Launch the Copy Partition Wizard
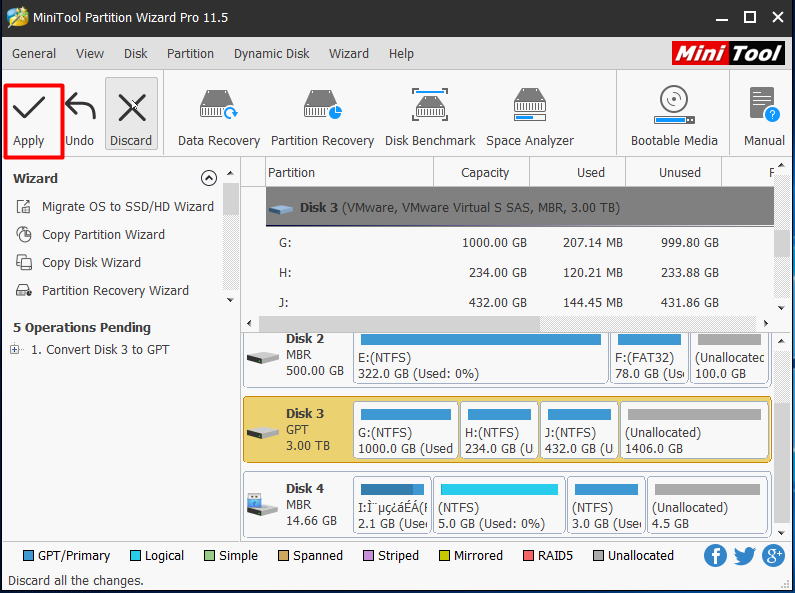The width and height of the screenshot is (795, 593). tap(90, 235)
